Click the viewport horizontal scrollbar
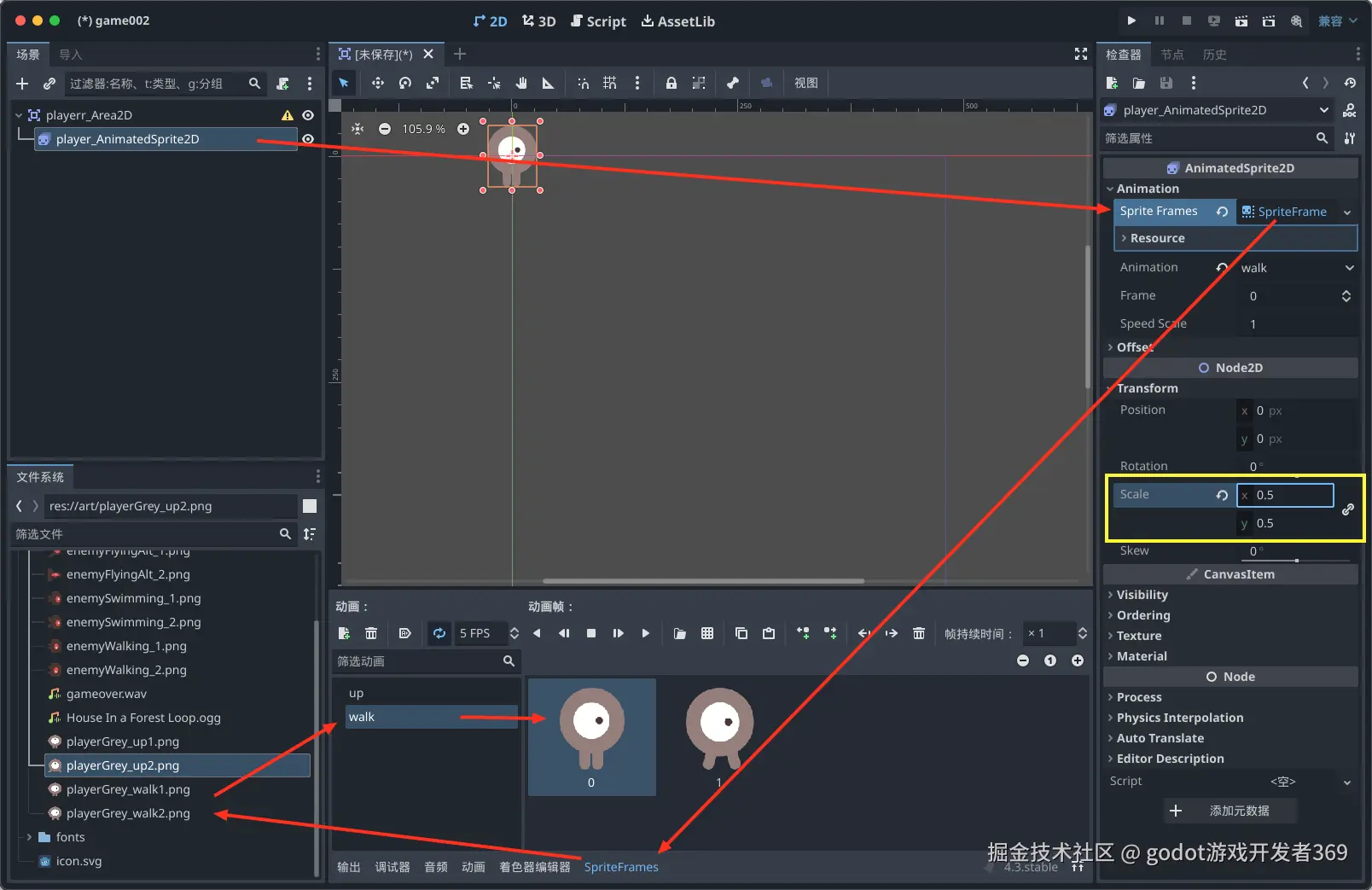This screenshot has width=1372, height=890. (704, 581)
